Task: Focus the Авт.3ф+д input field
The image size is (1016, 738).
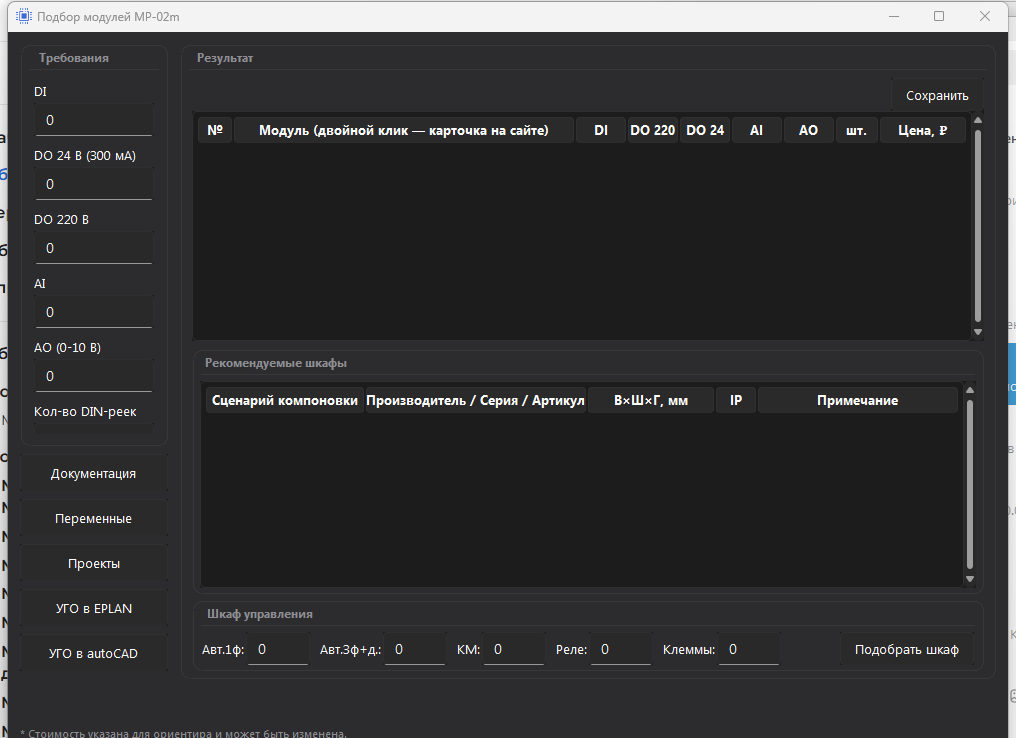Action: point(415,649)
